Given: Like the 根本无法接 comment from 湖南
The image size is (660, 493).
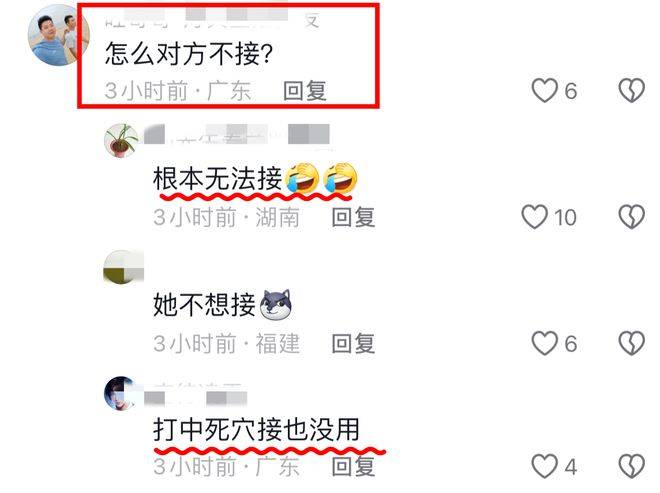Looking at the screenshot, I should coord(535,217).
